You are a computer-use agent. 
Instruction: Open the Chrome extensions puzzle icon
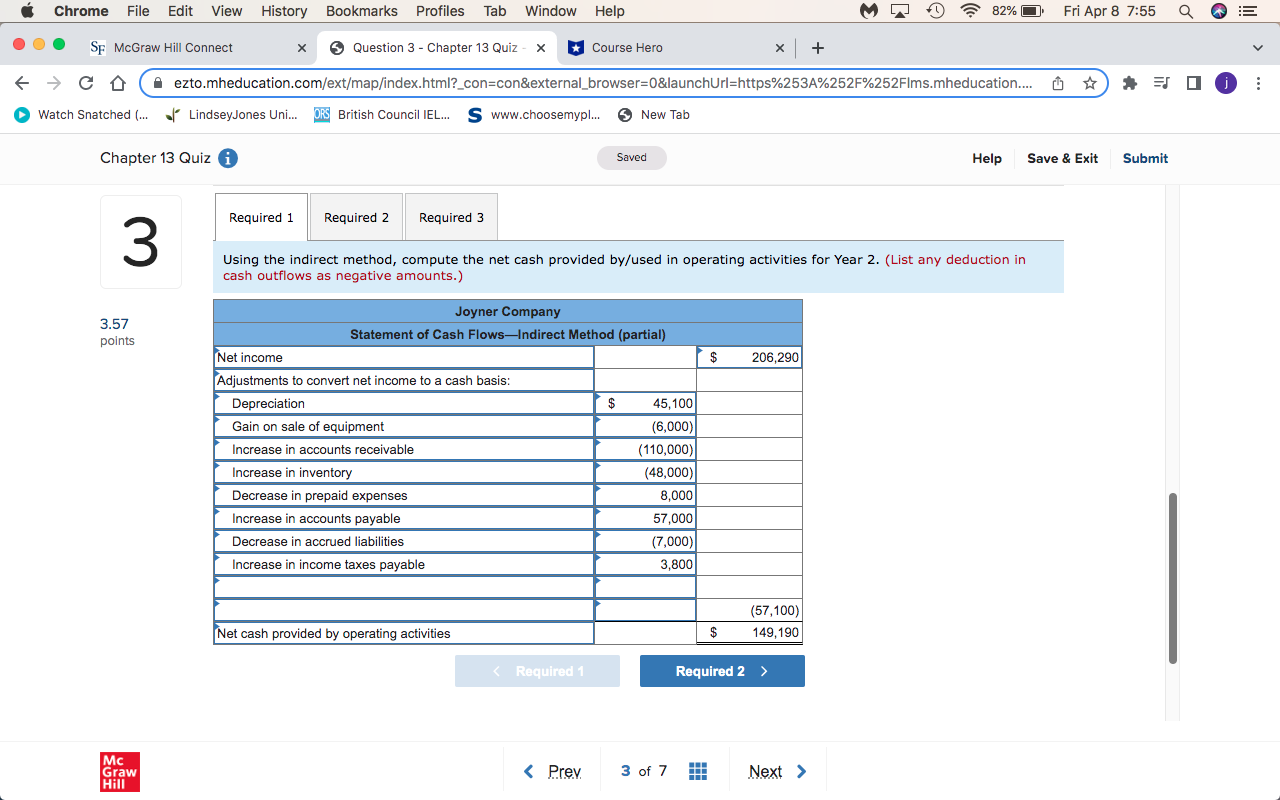point(1130,83)
